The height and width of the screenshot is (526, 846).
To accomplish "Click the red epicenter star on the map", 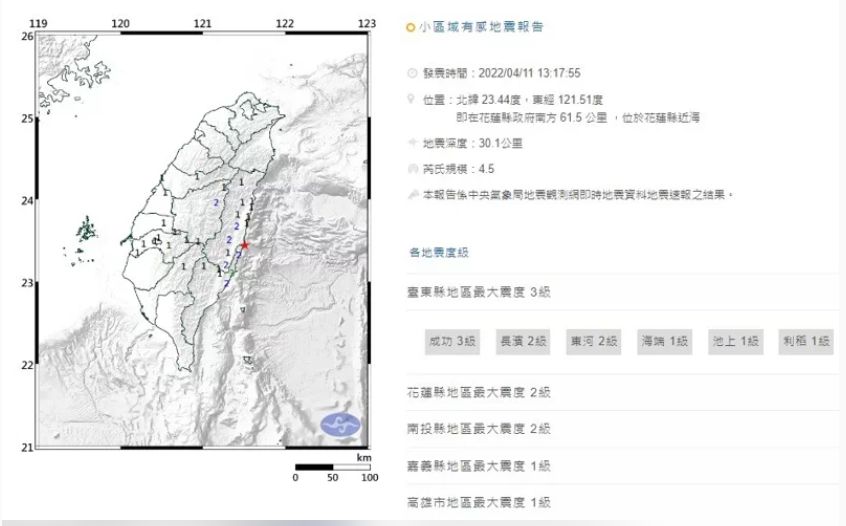I will point(245,244).
